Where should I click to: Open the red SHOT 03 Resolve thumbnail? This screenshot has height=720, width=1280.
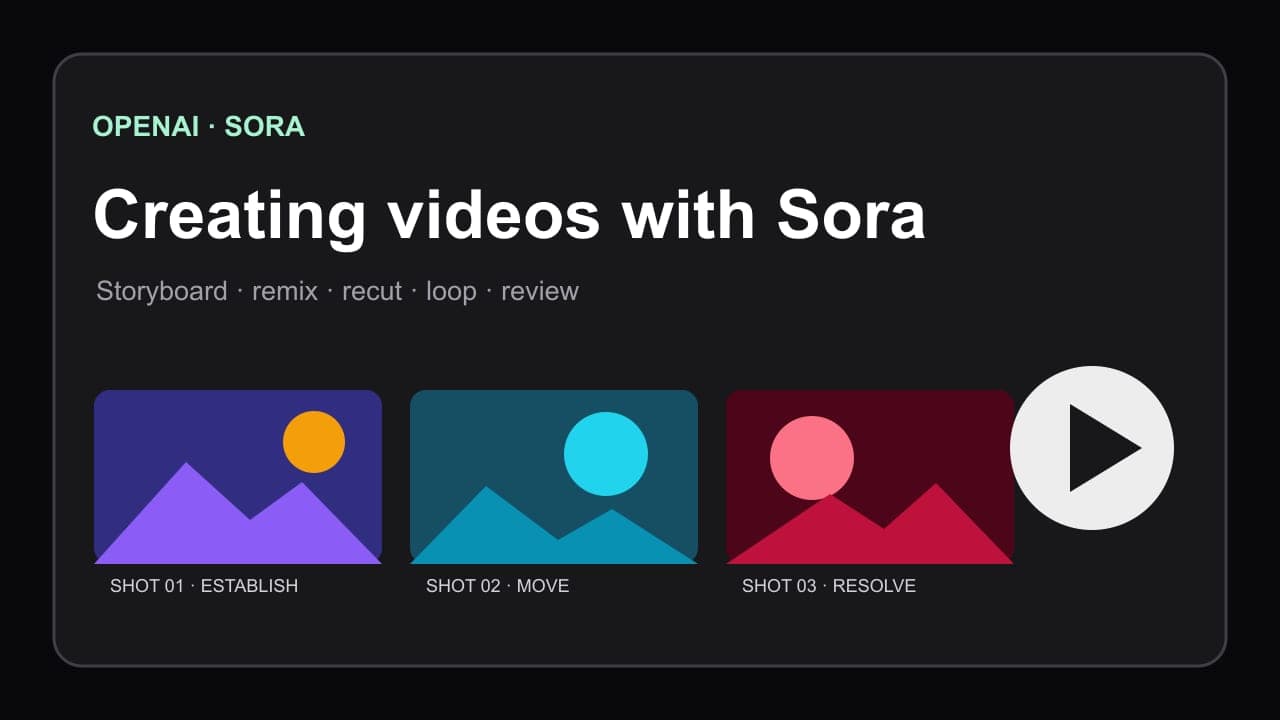pos(870,477)
